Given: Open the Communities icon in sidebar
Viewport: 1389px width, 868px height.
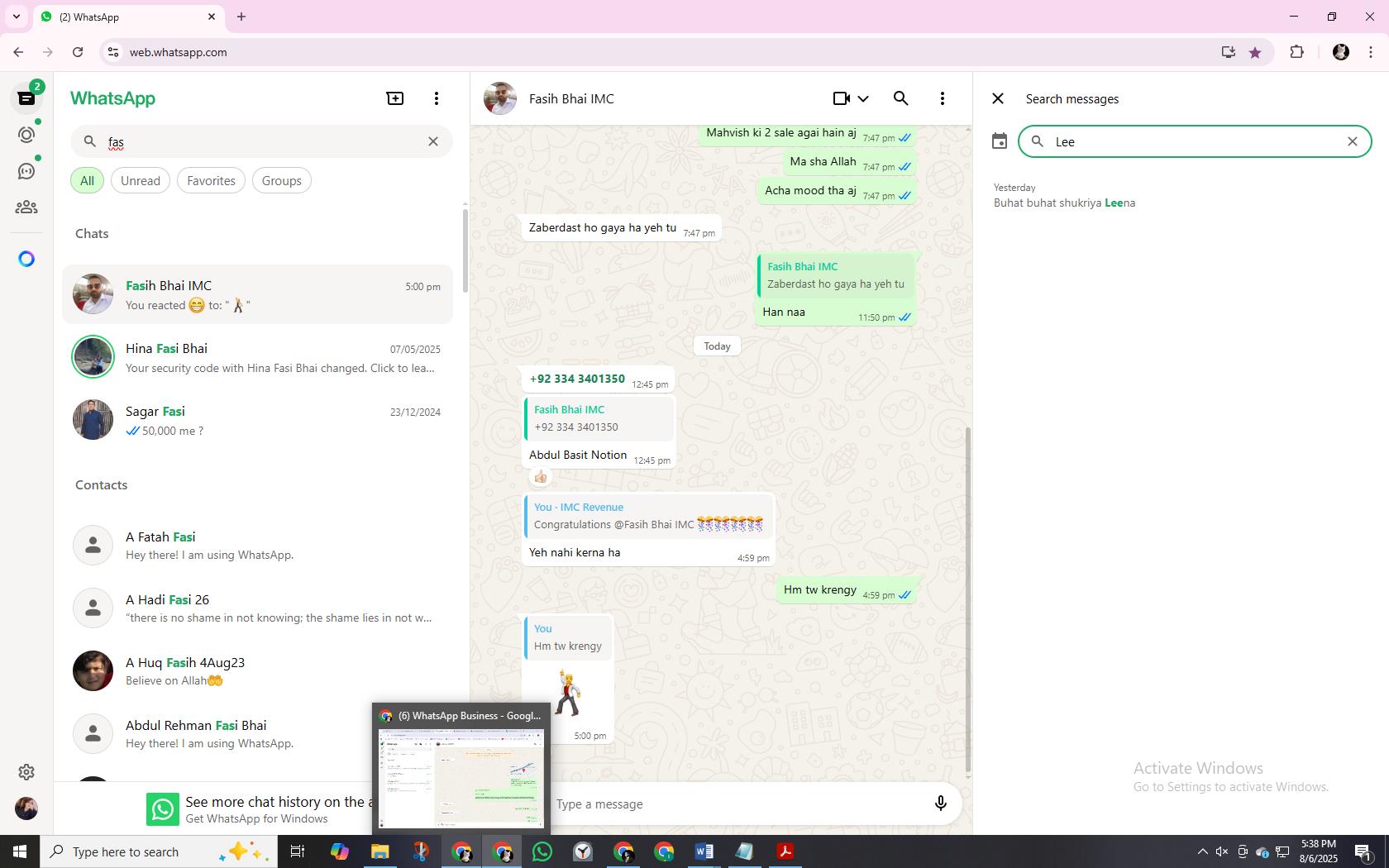Looking at the screenshot, I should tap(26, 207).
